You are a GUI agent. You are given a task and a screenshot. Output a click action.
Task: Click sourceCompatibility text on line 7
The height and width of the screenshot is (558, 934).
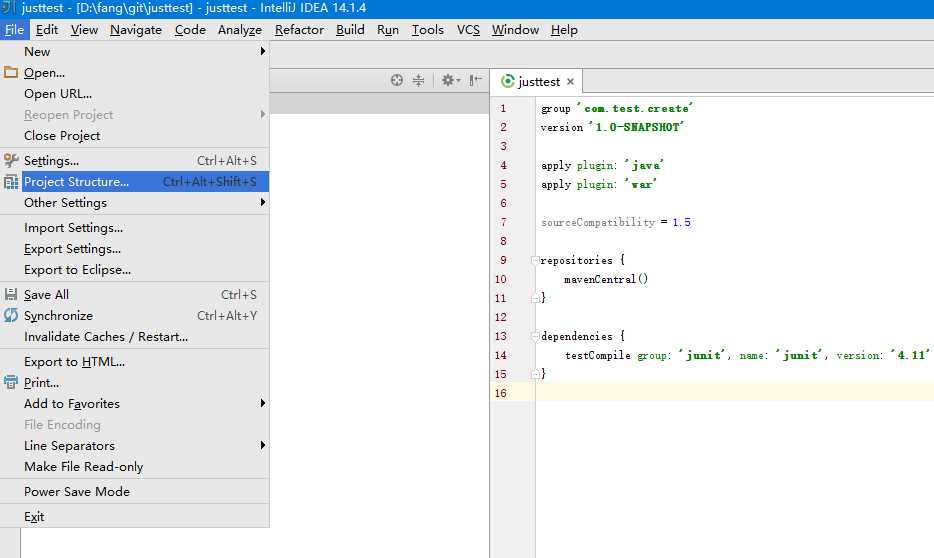(598, 222)
